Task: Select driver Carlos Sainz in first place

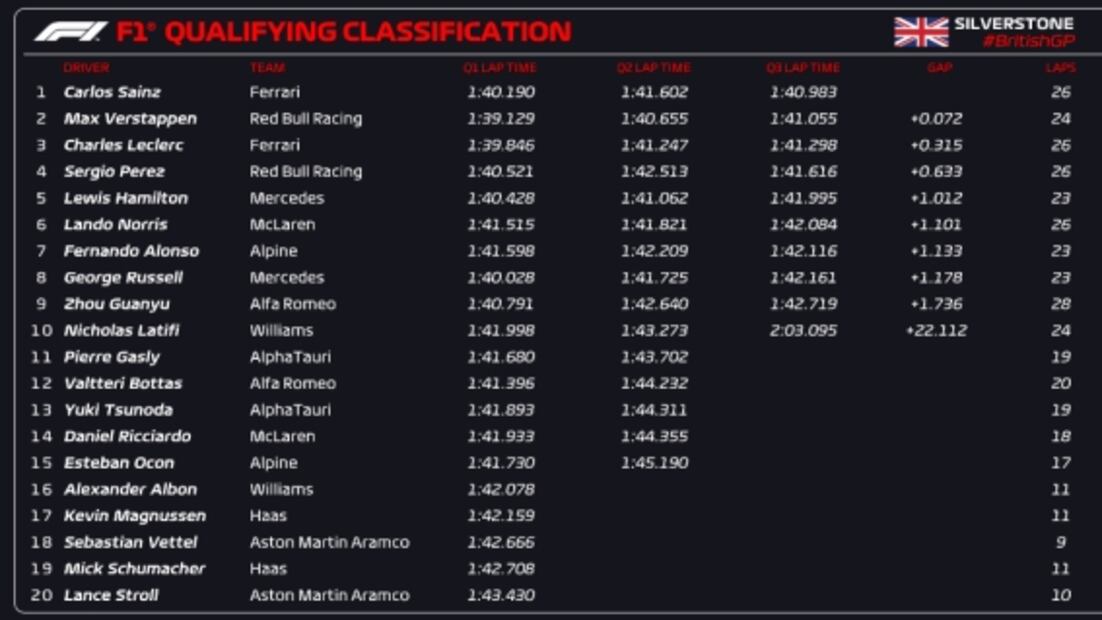Action: click(112, 92)
